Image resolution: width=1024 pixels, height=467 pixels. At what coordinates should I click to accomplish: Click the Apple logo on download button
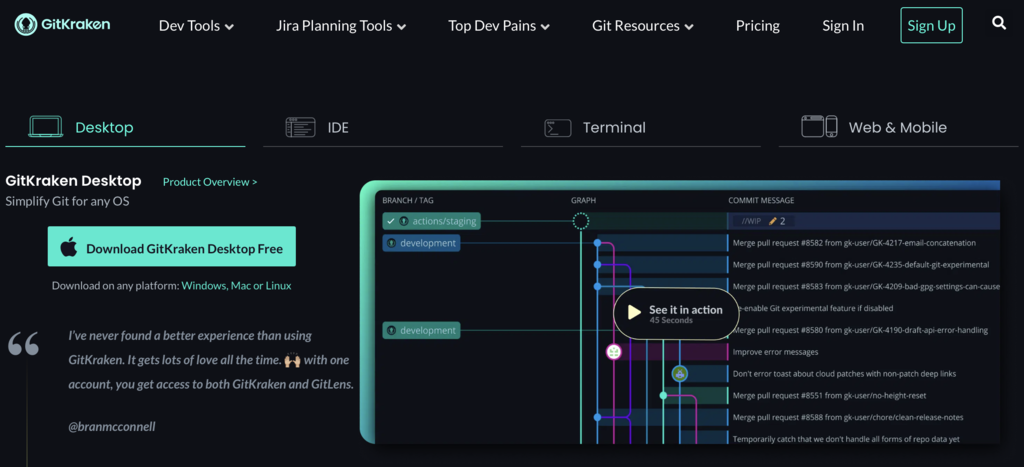[x=69, y=248]
